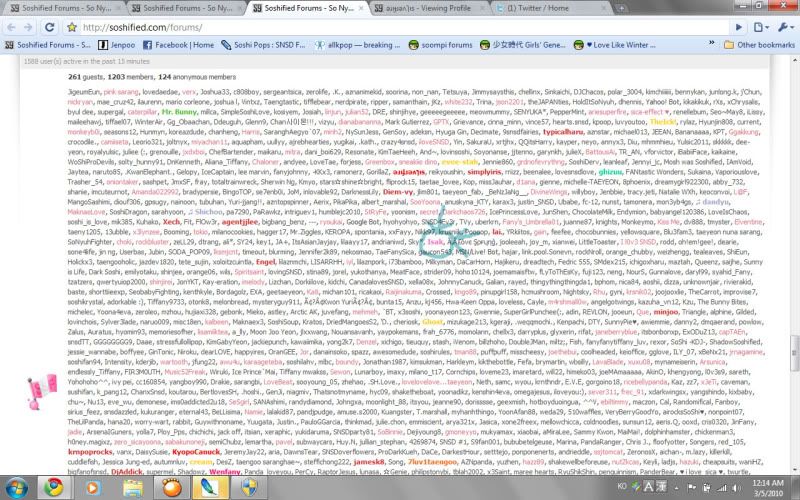Image resolution: width=800 pixels, height=500 pixels.
Task: Open the Windows Start menu
Action: (17, 488)
